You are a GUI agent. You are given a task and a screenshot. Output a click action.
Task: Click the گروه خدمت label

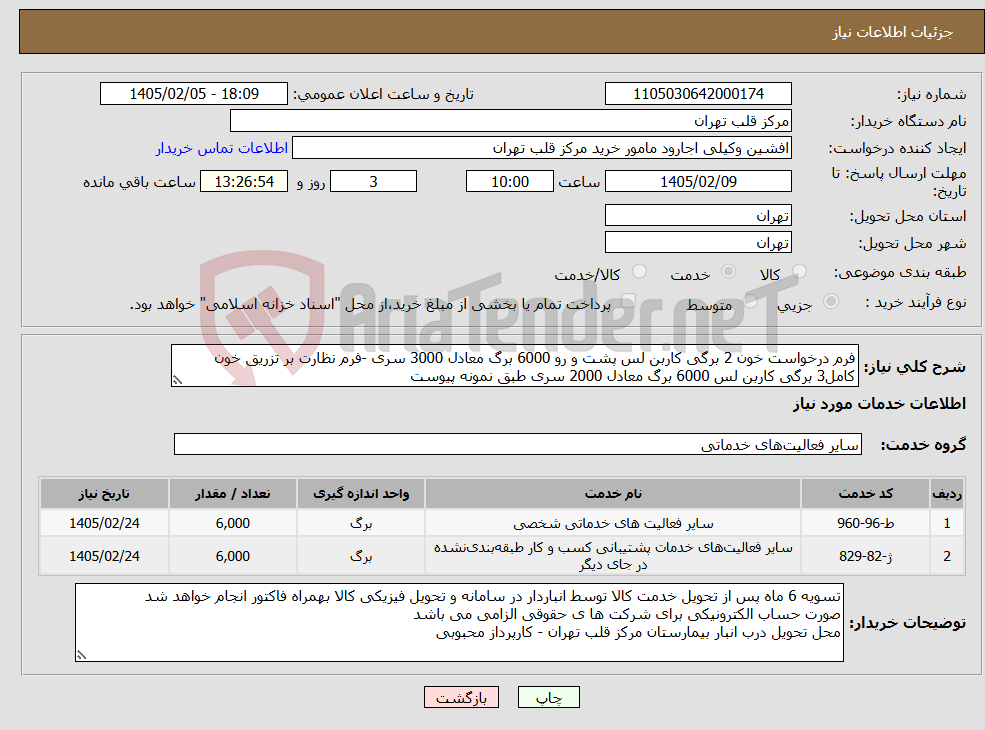pos(923,445)
